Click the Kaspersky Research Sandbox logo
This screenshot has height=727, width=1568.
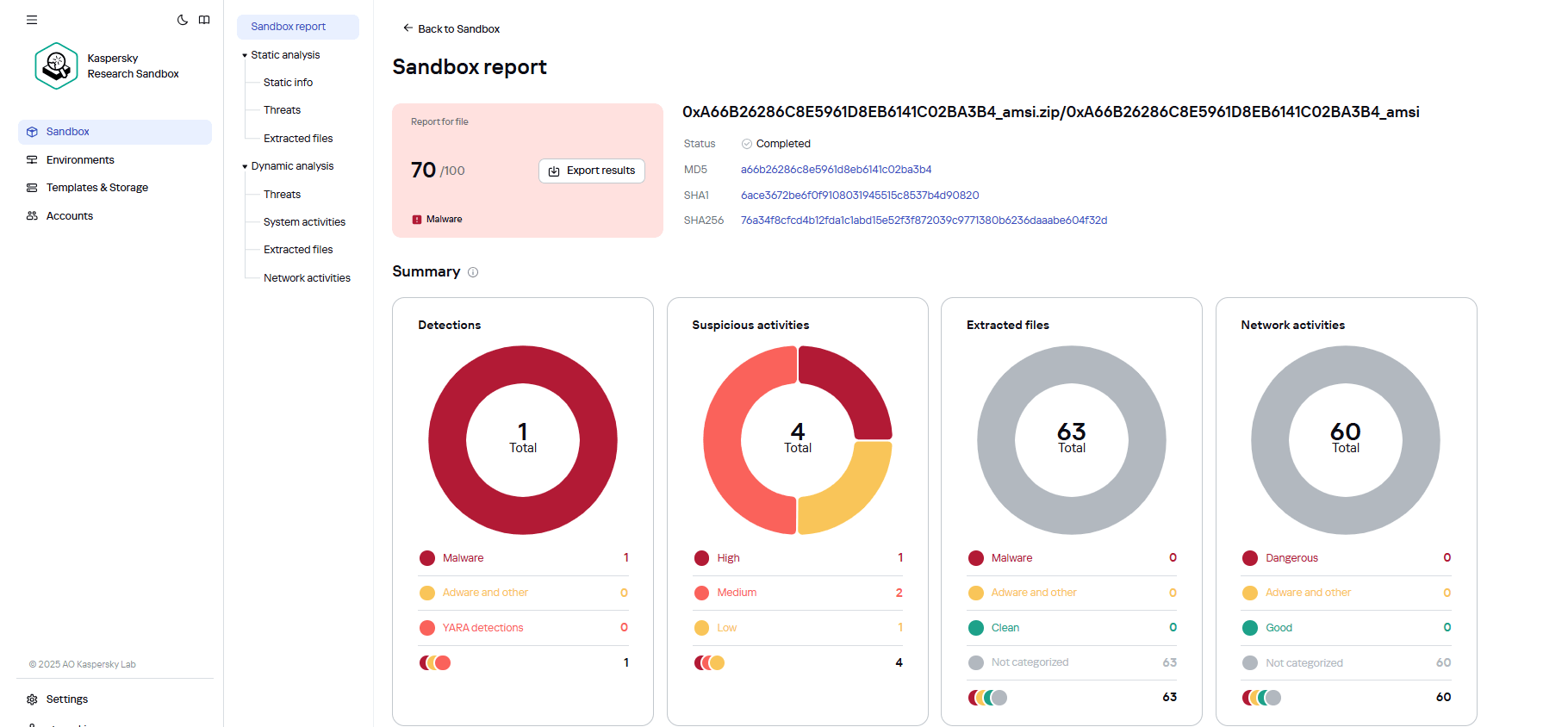point(57,66)
